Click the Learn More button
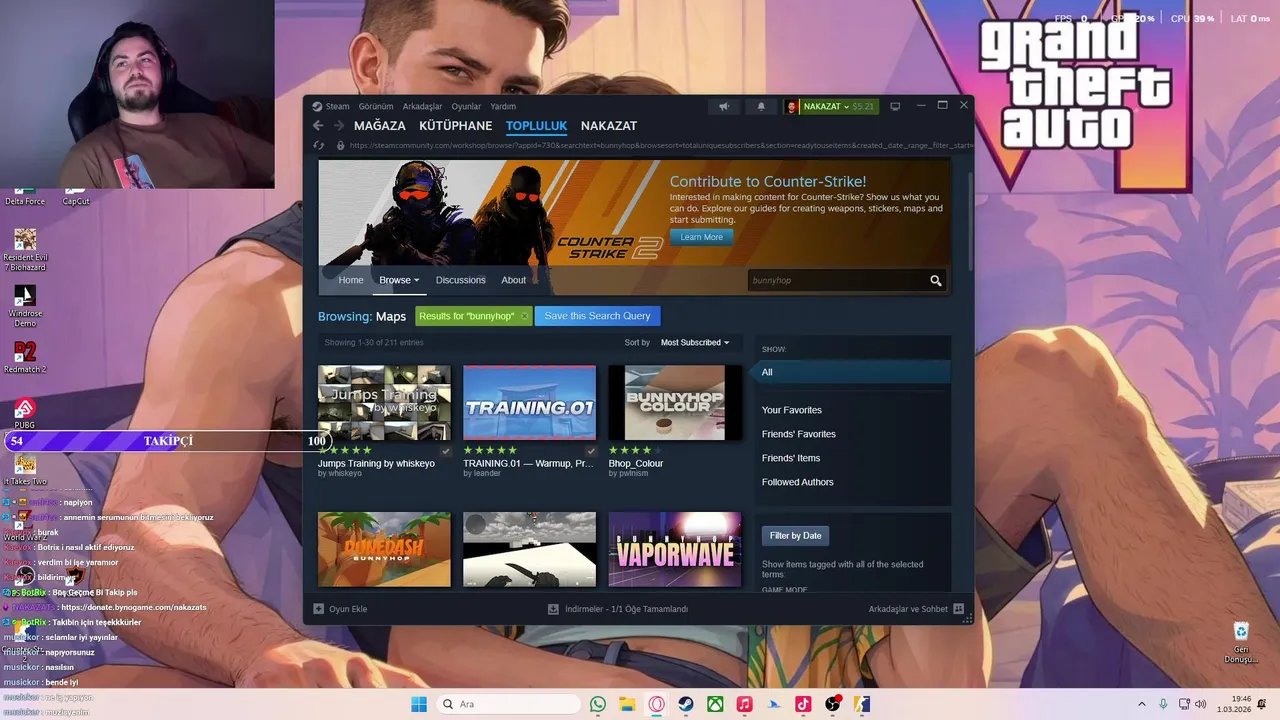The height and width of the screenshot is (720, 1280). point(701,237)
